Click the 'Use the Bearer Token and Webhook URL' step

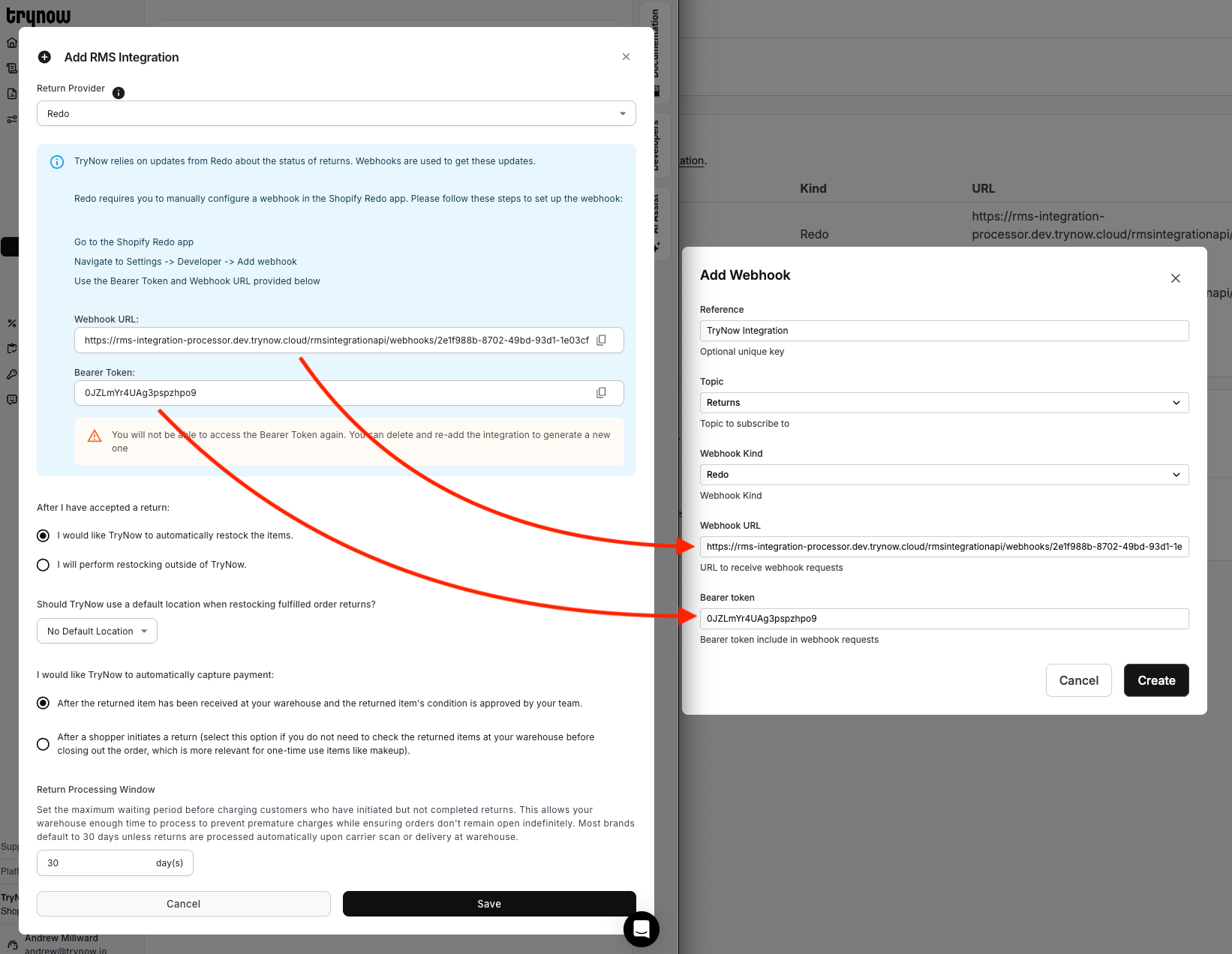pos(197,281)
